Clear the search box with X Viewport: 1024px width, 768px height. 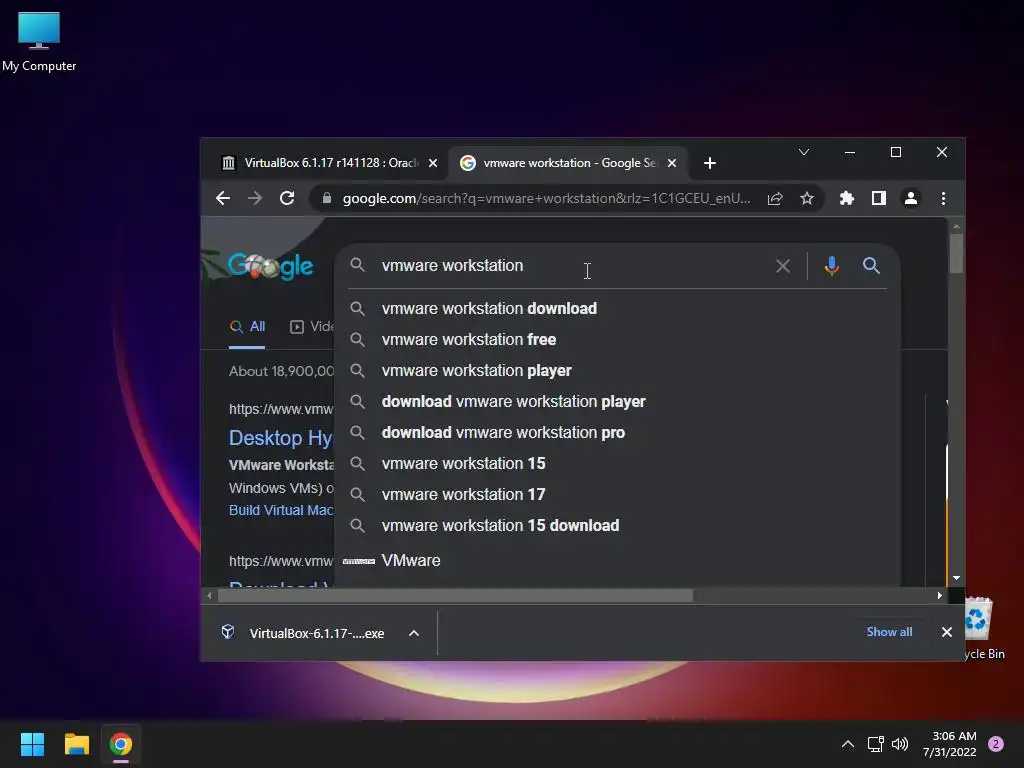pyautogui.click(x=782, y=266)
